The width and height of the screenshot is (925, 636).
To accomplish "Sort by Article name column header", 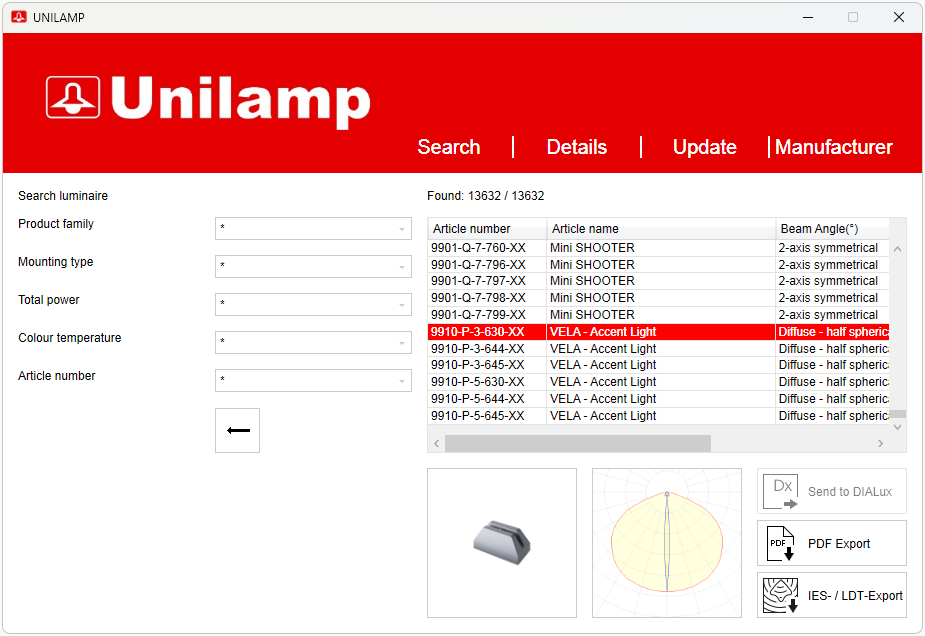I will click(661, 229).
